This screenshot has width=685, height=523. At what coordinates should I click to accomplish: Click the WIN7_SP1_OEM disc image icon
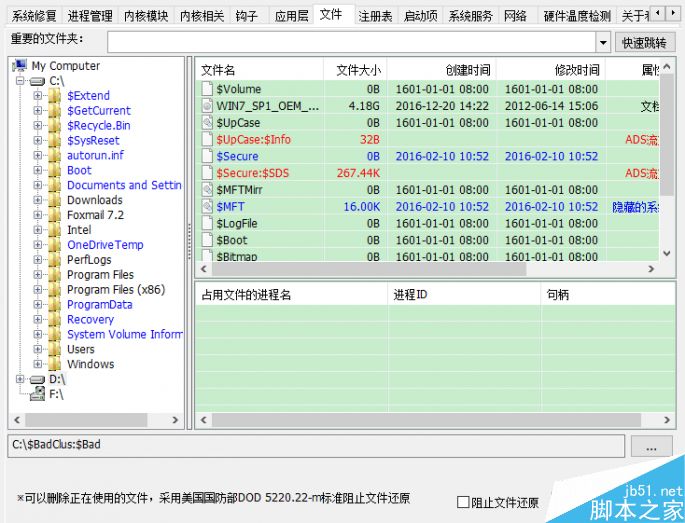207,106
